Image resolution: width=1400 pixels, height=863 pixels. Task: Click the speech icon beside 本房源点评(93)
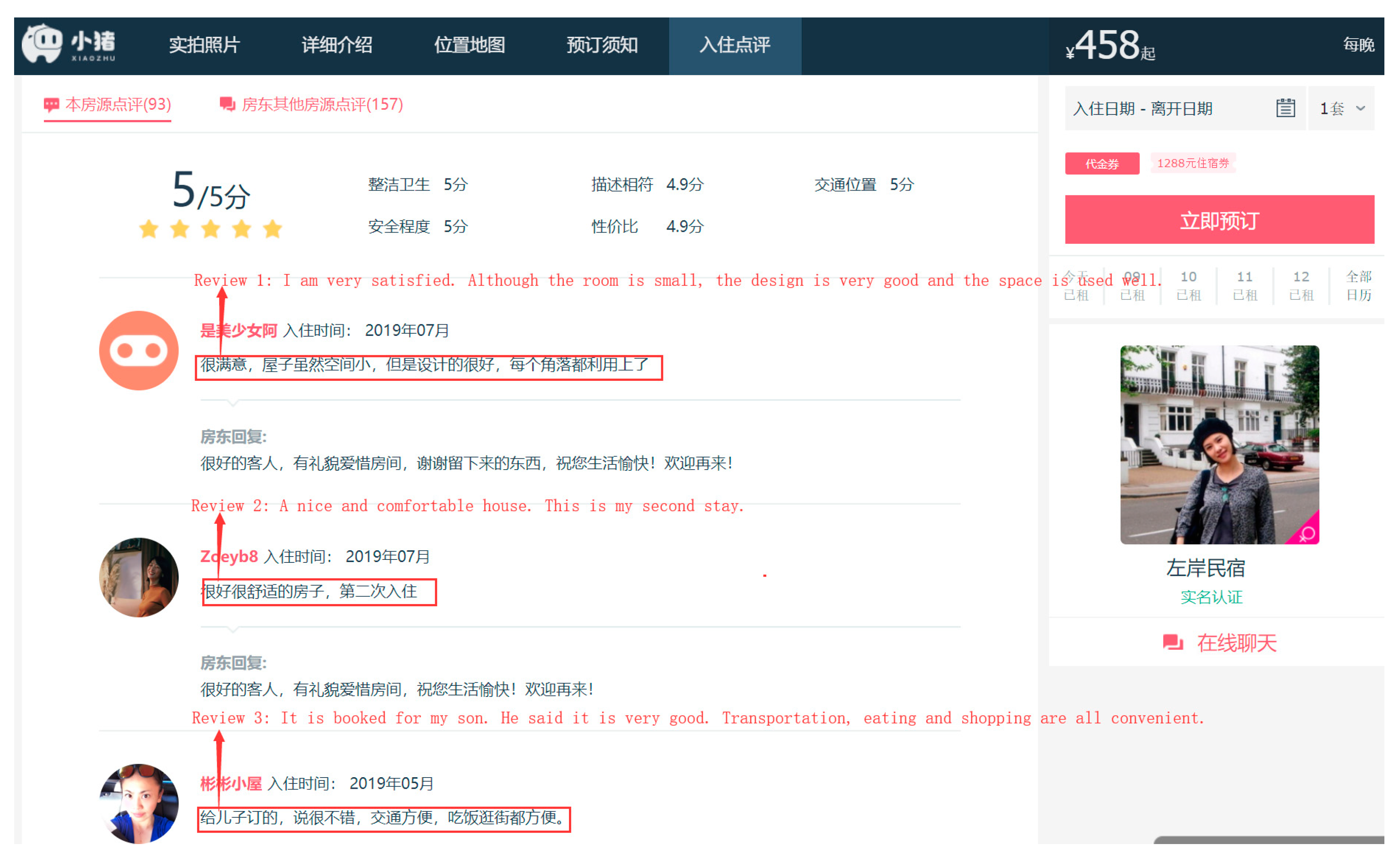click(51, 104)
